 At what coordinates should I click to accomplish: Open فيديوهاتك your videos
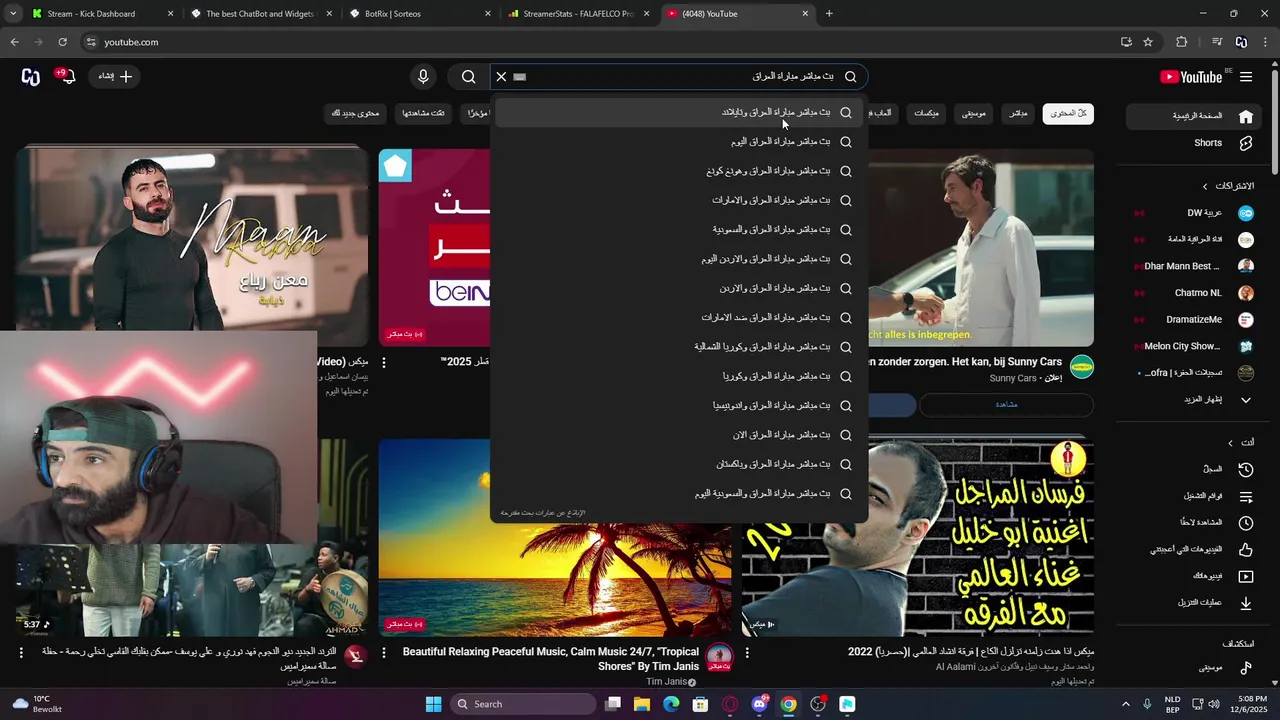[1195, 576]
